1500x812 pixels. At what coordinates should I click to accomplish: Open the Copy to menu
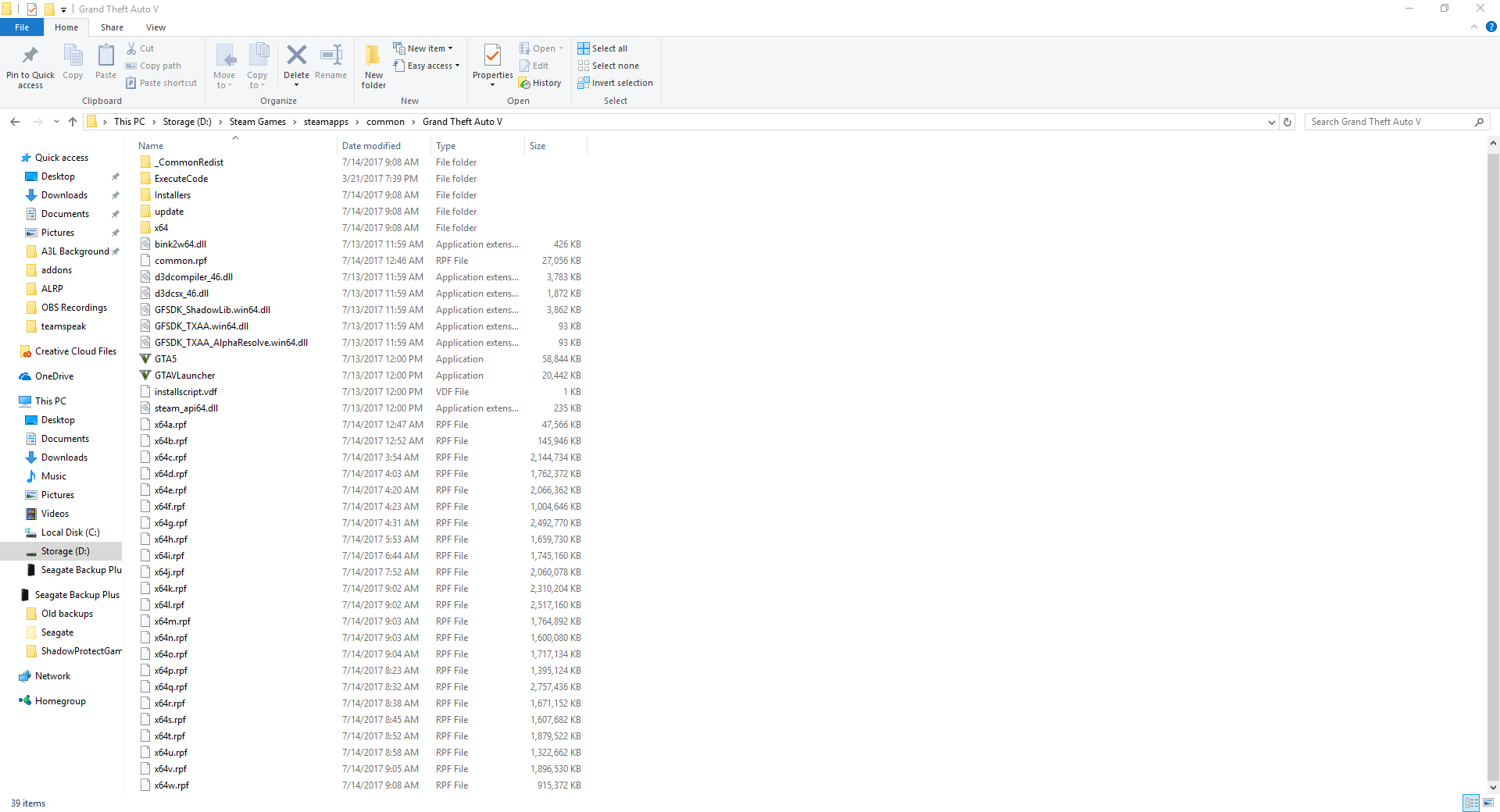pos(257,66)
